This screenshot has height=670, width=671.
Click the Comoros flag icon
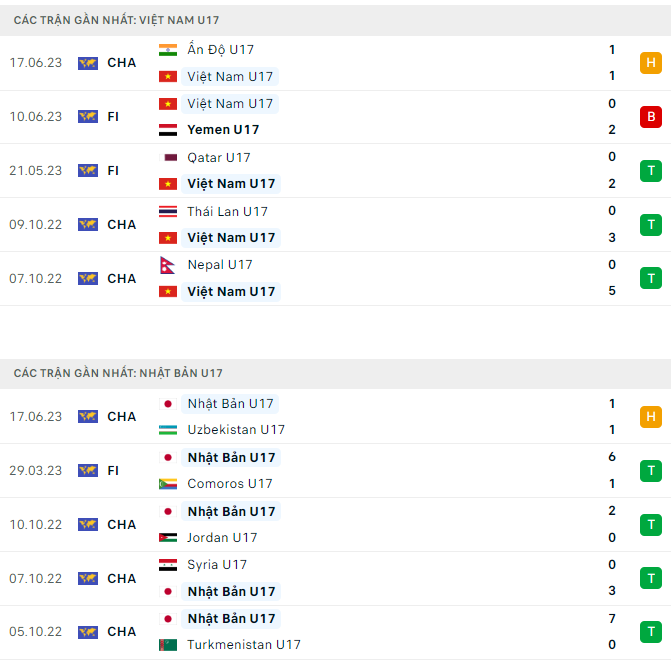[x=168, y=484]
